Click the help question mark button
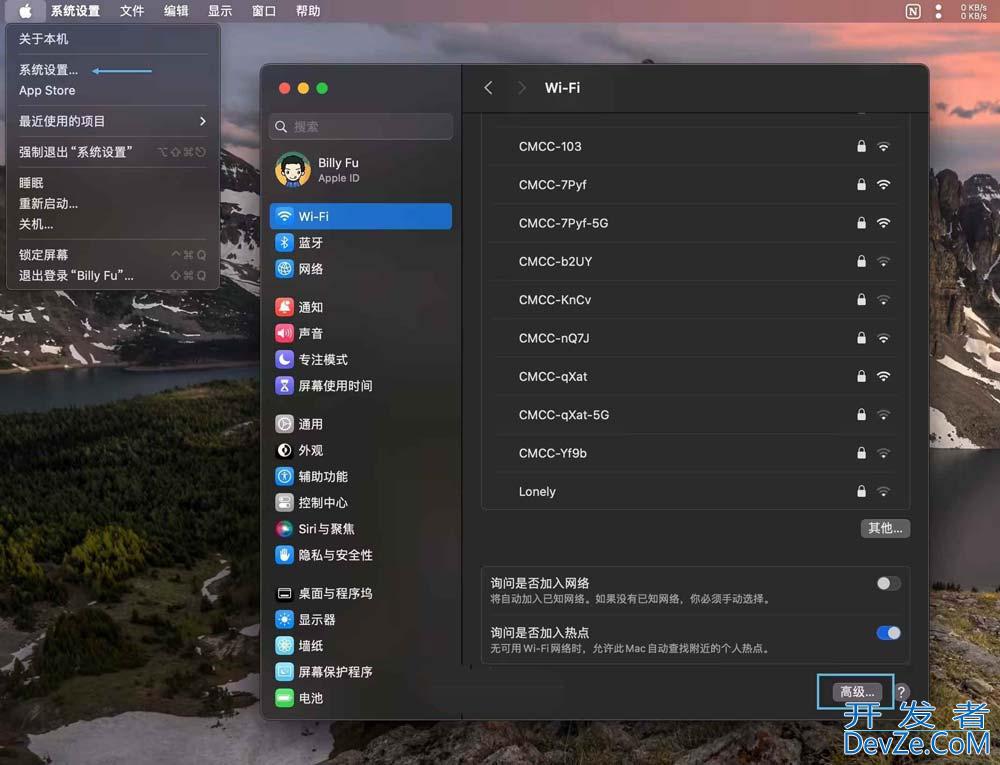 [x=901, y=692]
